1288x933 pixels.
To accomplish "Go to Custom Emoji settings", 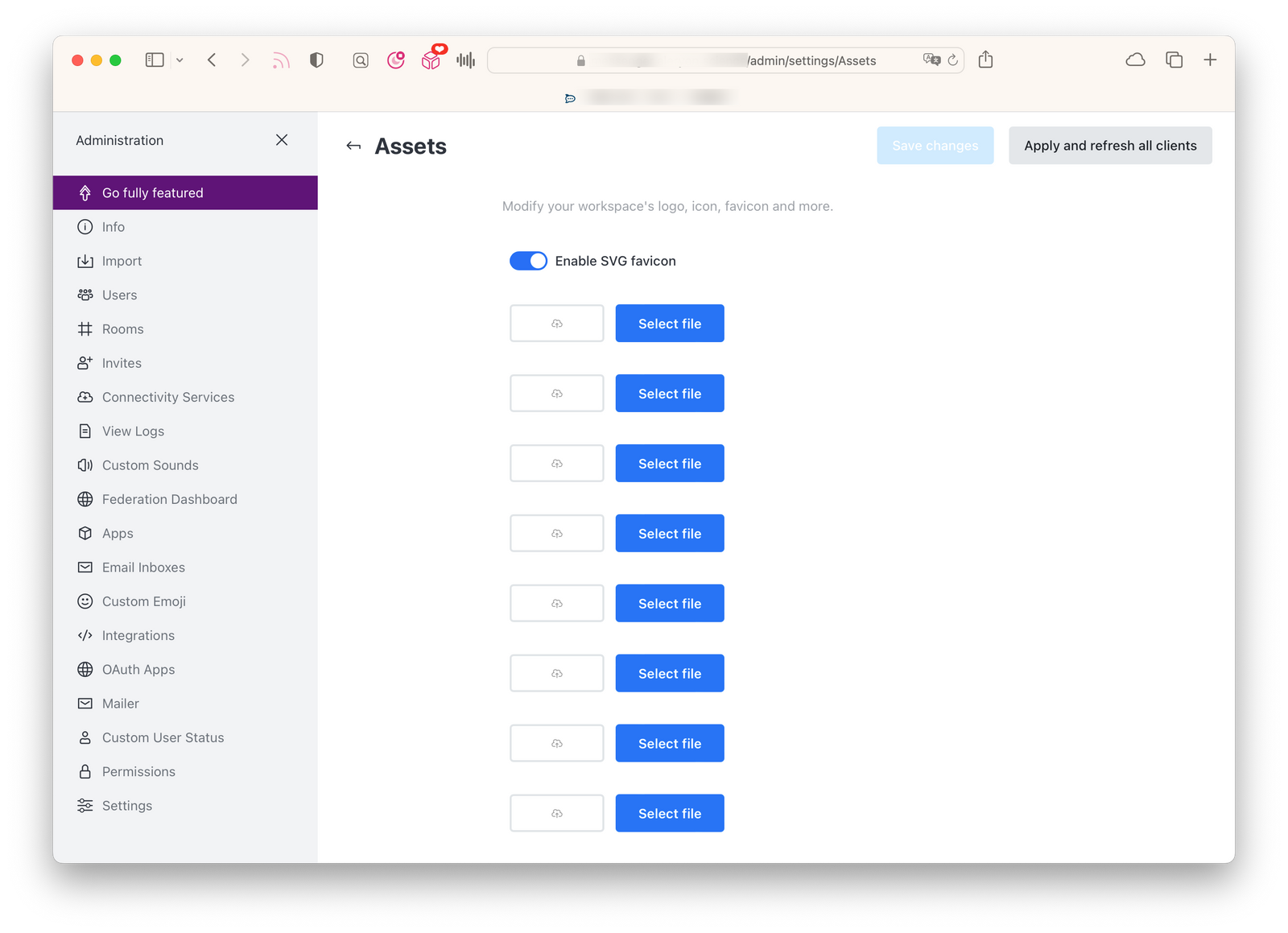I will coord(143,601).
